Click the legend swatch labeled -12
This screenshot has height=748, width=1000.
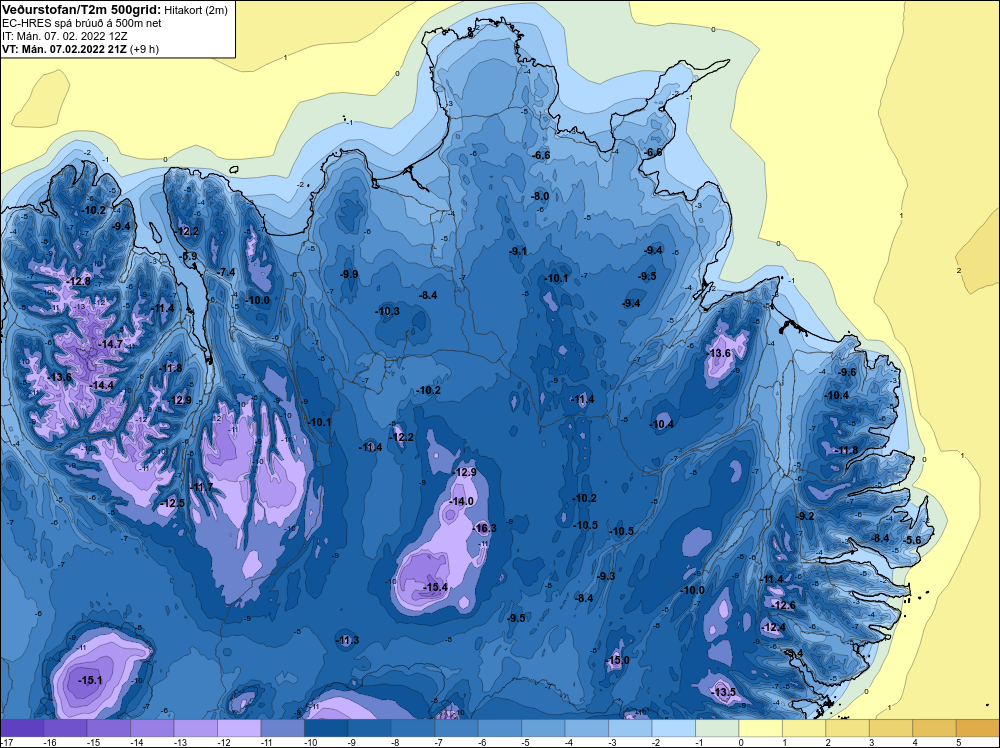239,728
